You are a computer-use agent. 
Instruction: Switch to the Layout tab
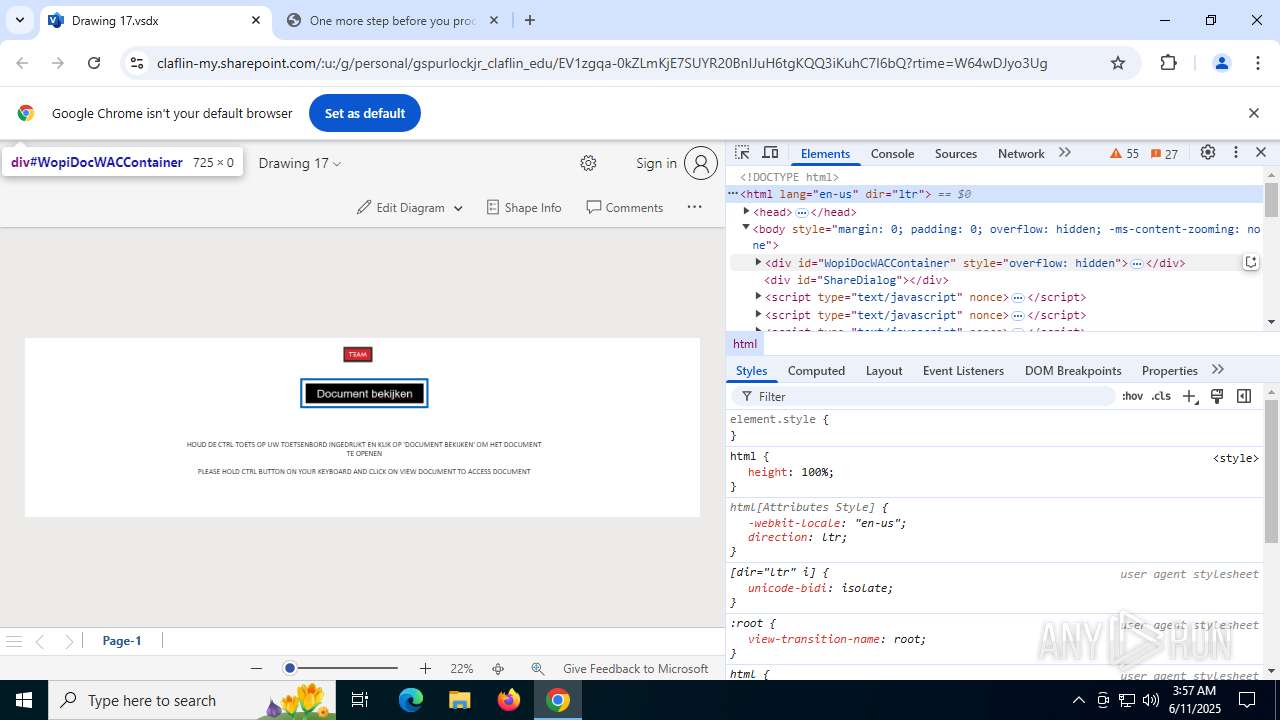[x=884, y=370]
